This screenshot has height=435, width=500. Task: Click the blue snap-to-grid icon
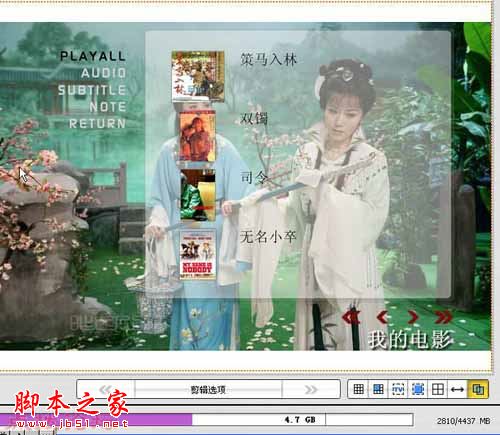point(378,389)
